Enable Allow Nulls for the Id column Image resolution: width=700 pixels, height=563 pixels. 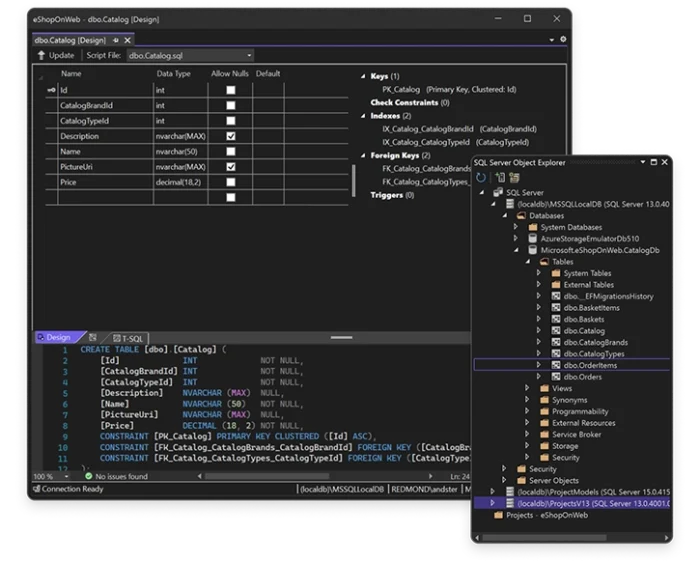pyautogui.click(x=231, y=90)
